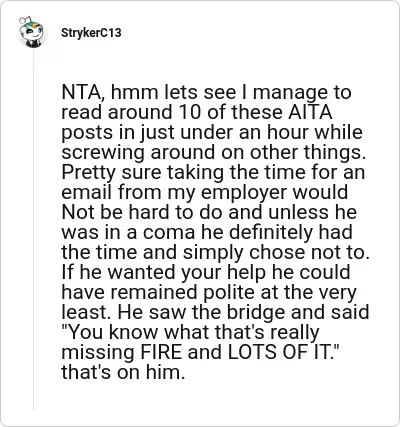Open the StrykerC13 username profile link
400x427 pixels.
coord(91,33)
